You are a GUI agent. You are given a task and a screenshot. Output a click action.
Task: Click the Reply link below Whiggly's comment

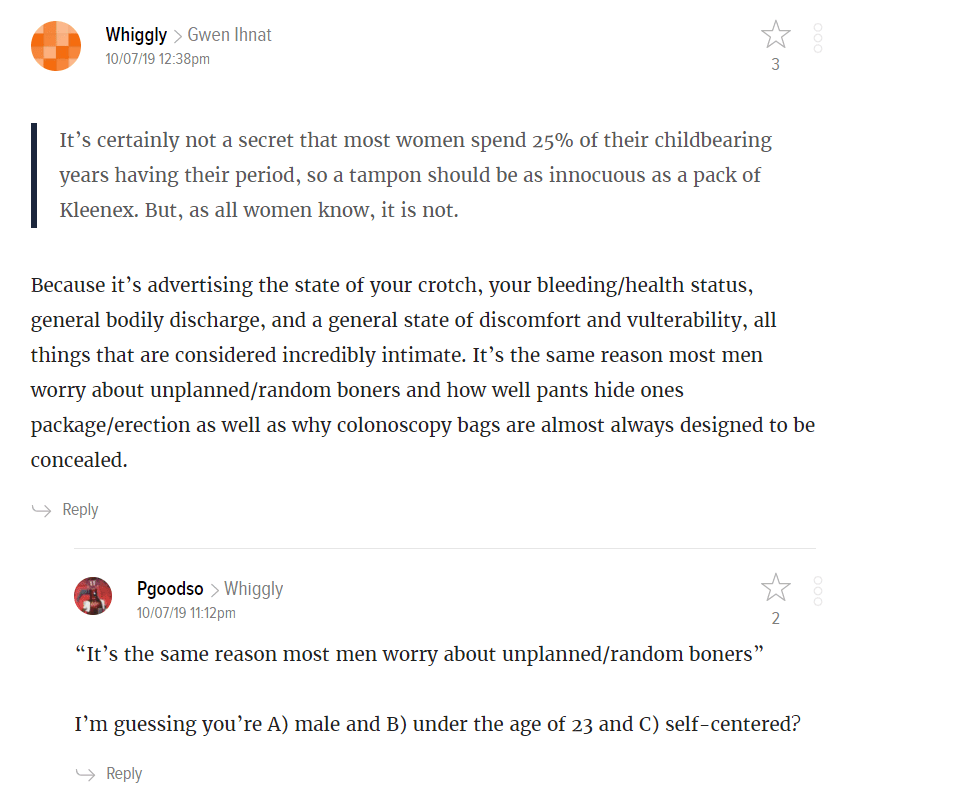pyautogui.click(x=80, y=510)
